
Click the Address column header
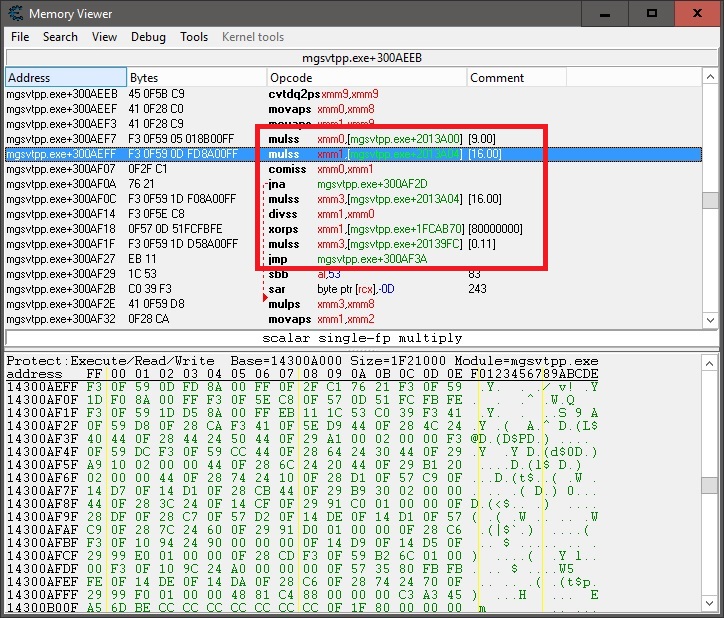pos(66,77)
